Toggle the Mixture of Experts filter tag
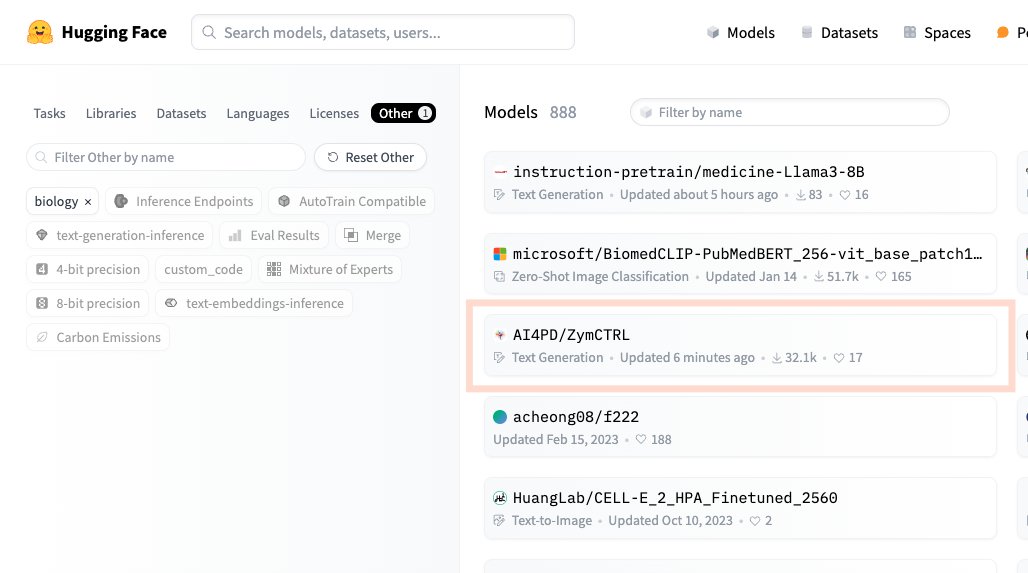 pos(330,269)
